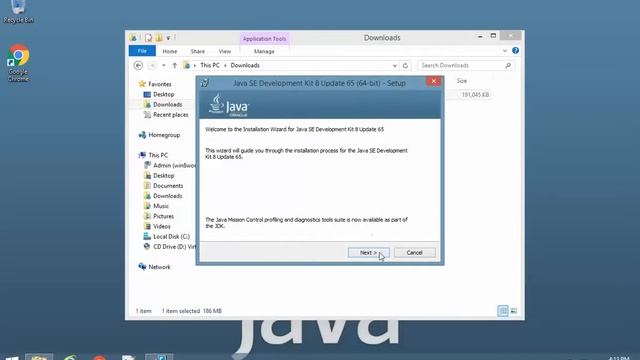Click the Properties quick access icon

pyautogui.click(x=149, y=38)
